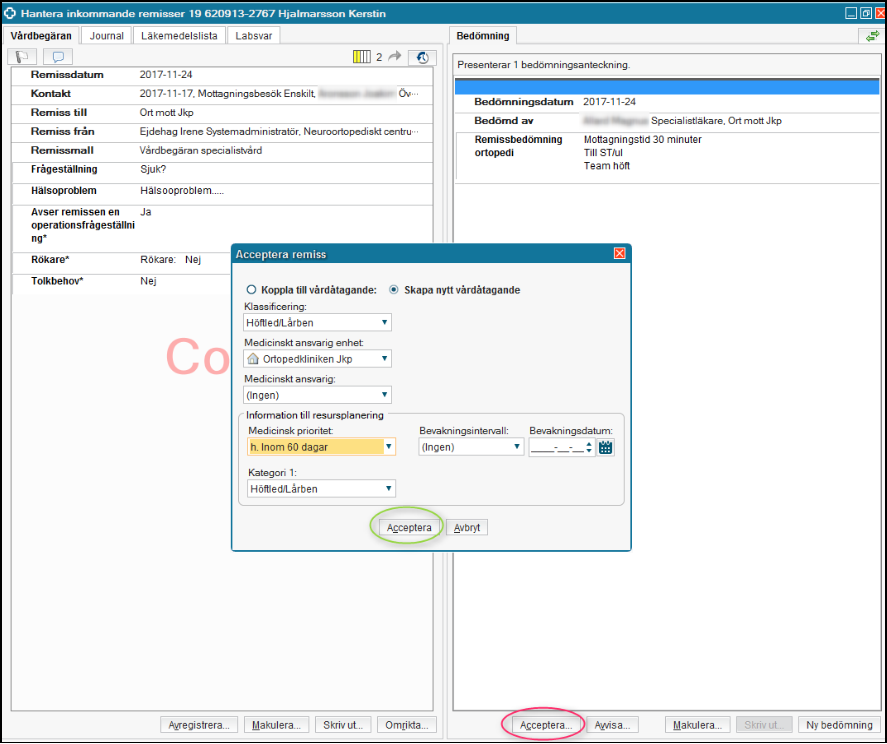Click Avbryt to cancel the dialog

(x=467, y=527)
